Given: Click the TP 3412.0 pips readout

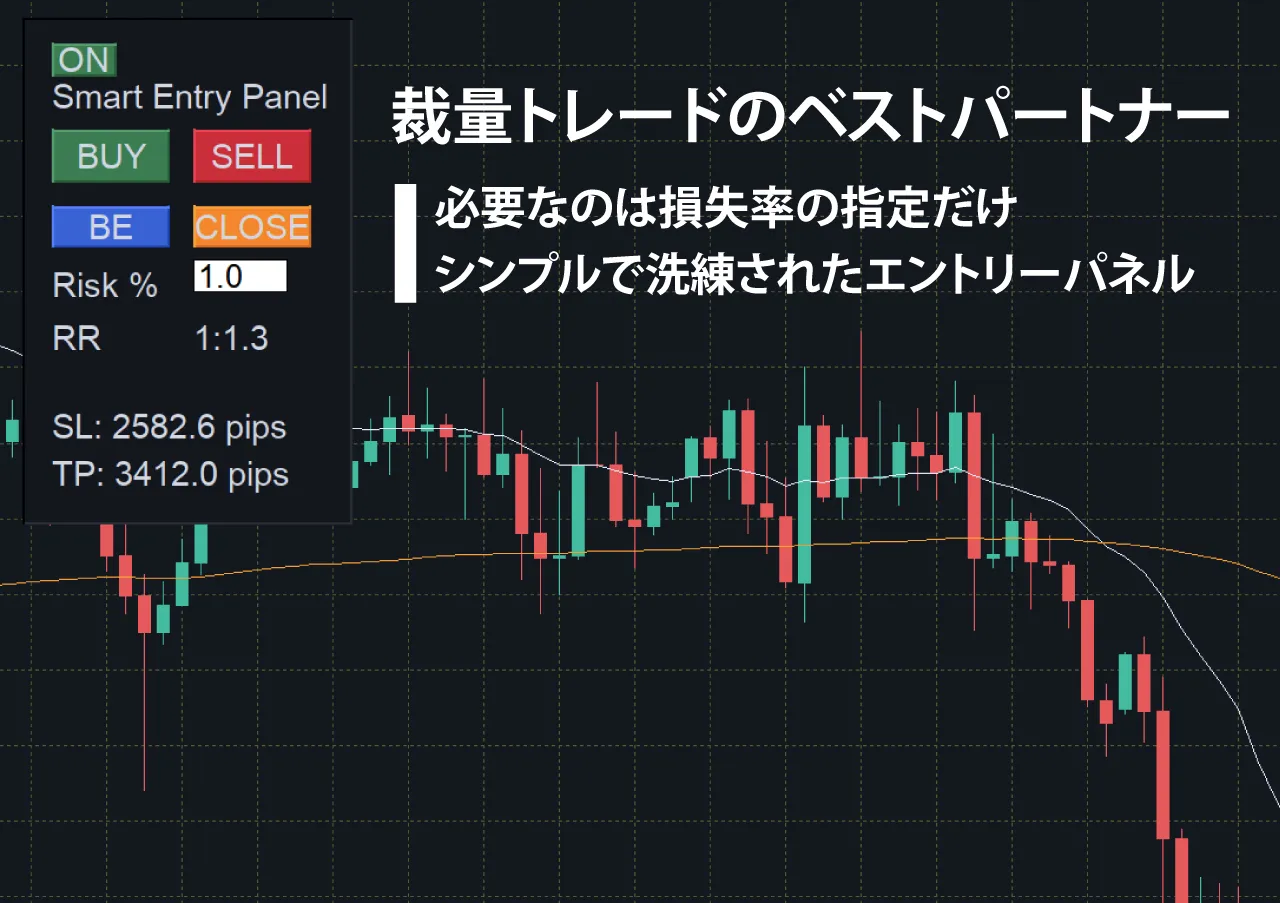Looking at the screenshot, I should click(x=170, y=474).
